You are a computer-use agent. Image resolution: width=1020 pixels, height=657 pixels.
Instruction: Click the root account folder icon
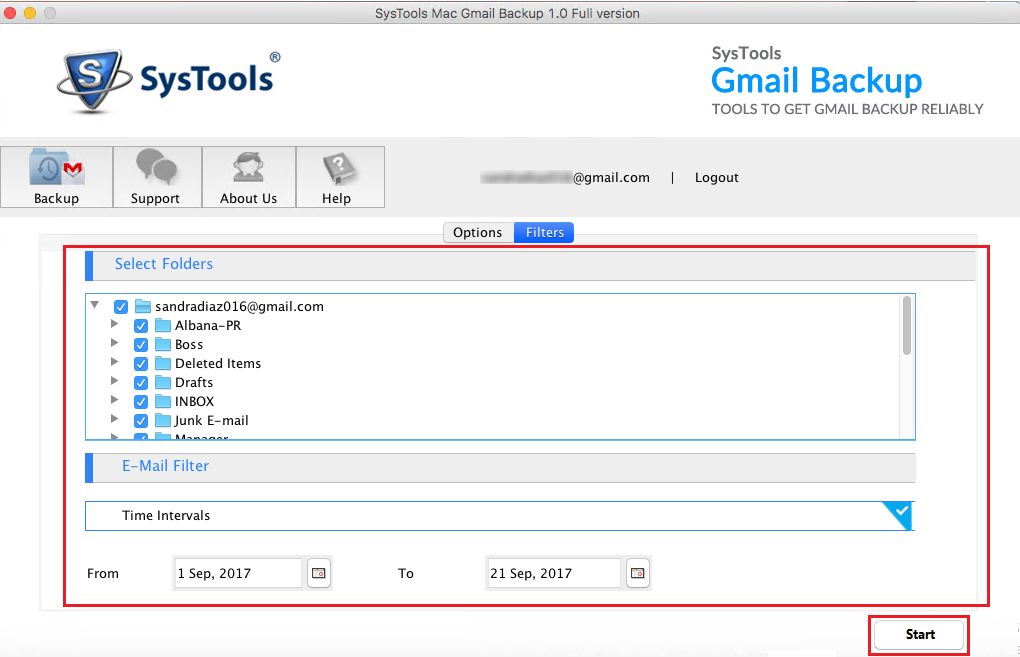[142, 306]
